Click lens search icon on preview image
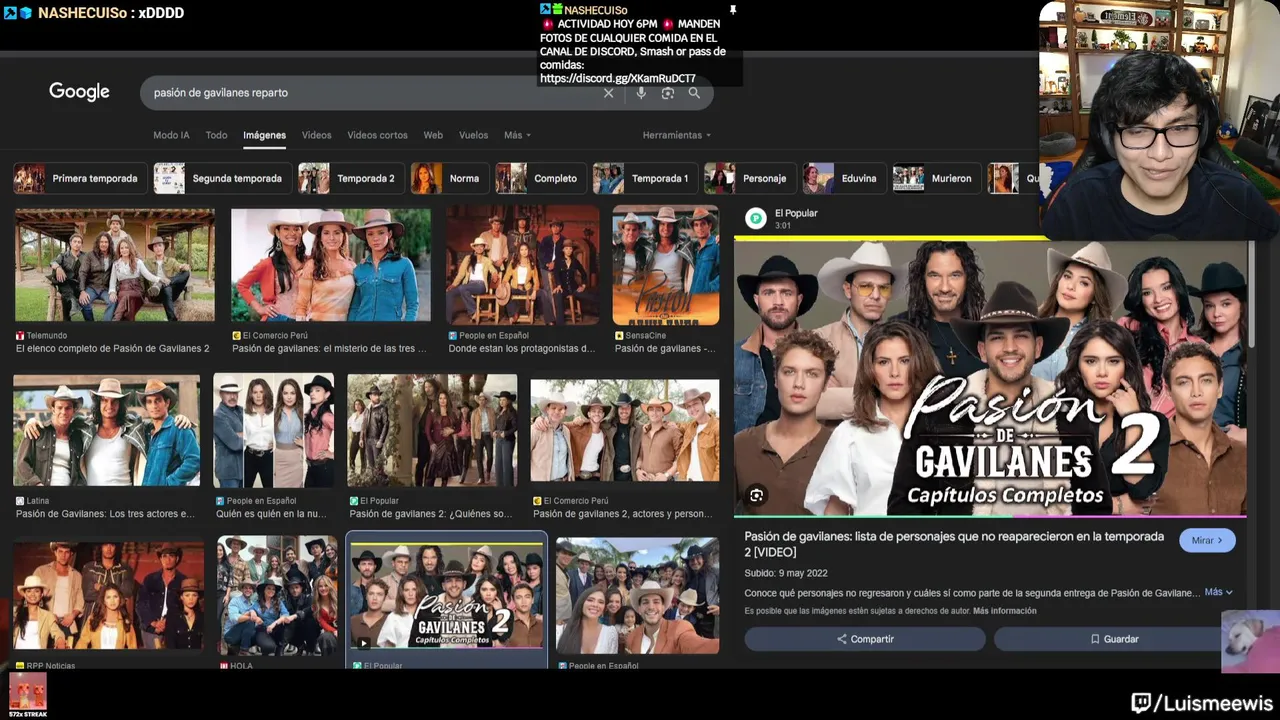Image resolution: width=1280 pixels, height=720 pixels. [x=756, y=495]
